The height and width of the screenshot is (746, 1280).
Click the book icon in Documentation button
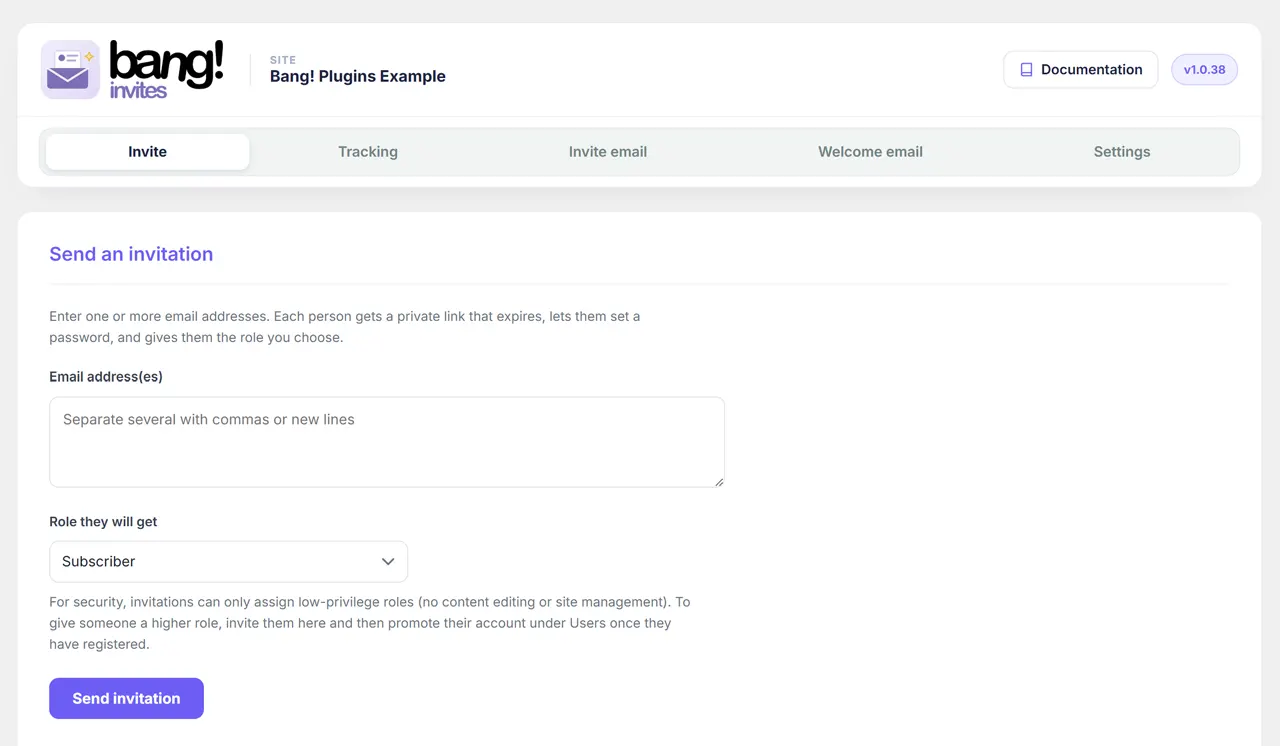[x=1026, y=70]
